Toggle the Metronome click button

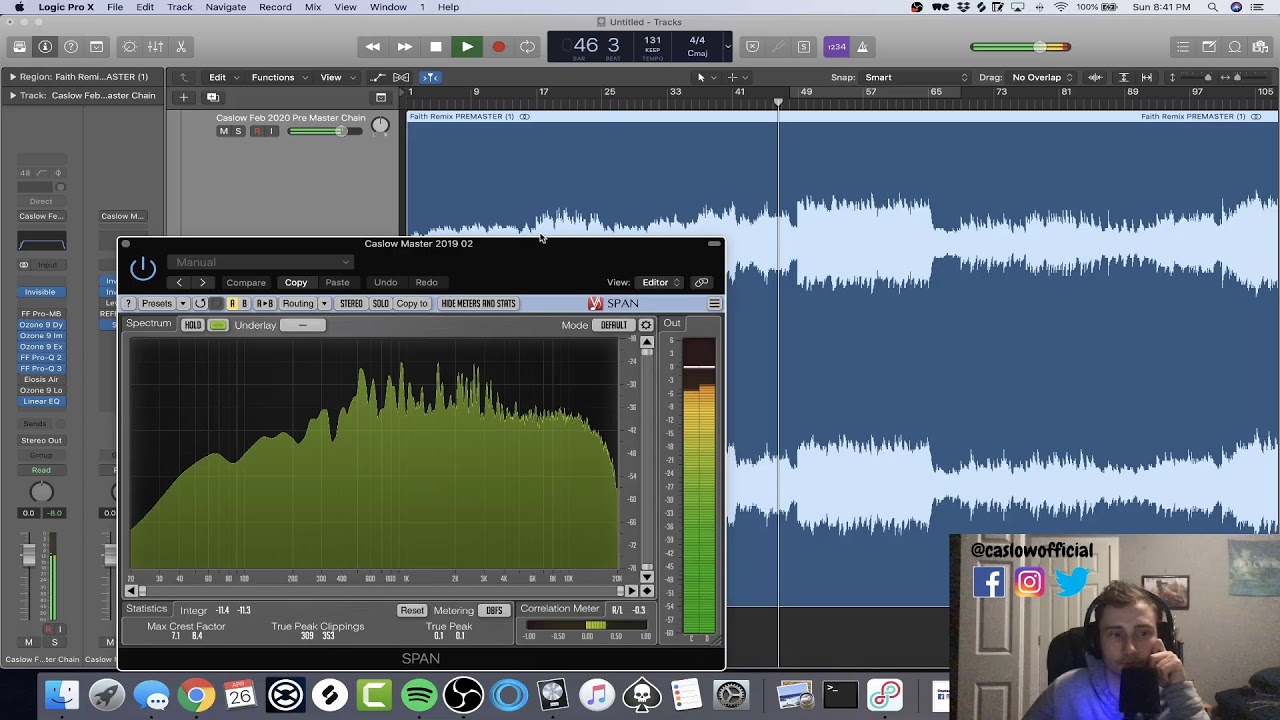[x=863, y=46]
